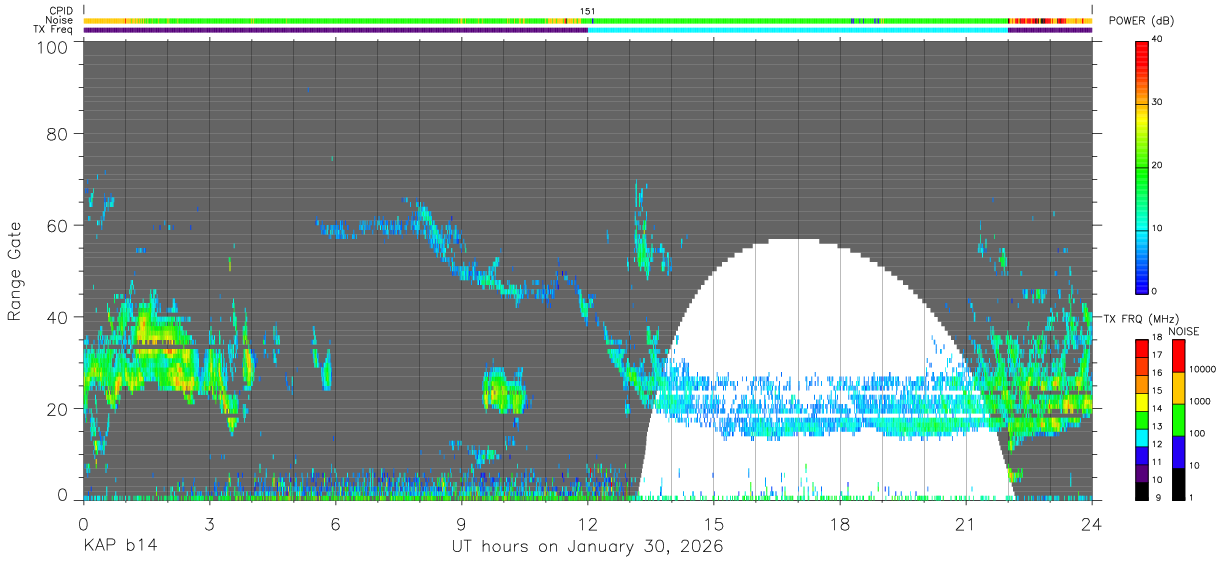Click the 40 label on the power colorbar
The image size is (1228, 567).
1159,39
